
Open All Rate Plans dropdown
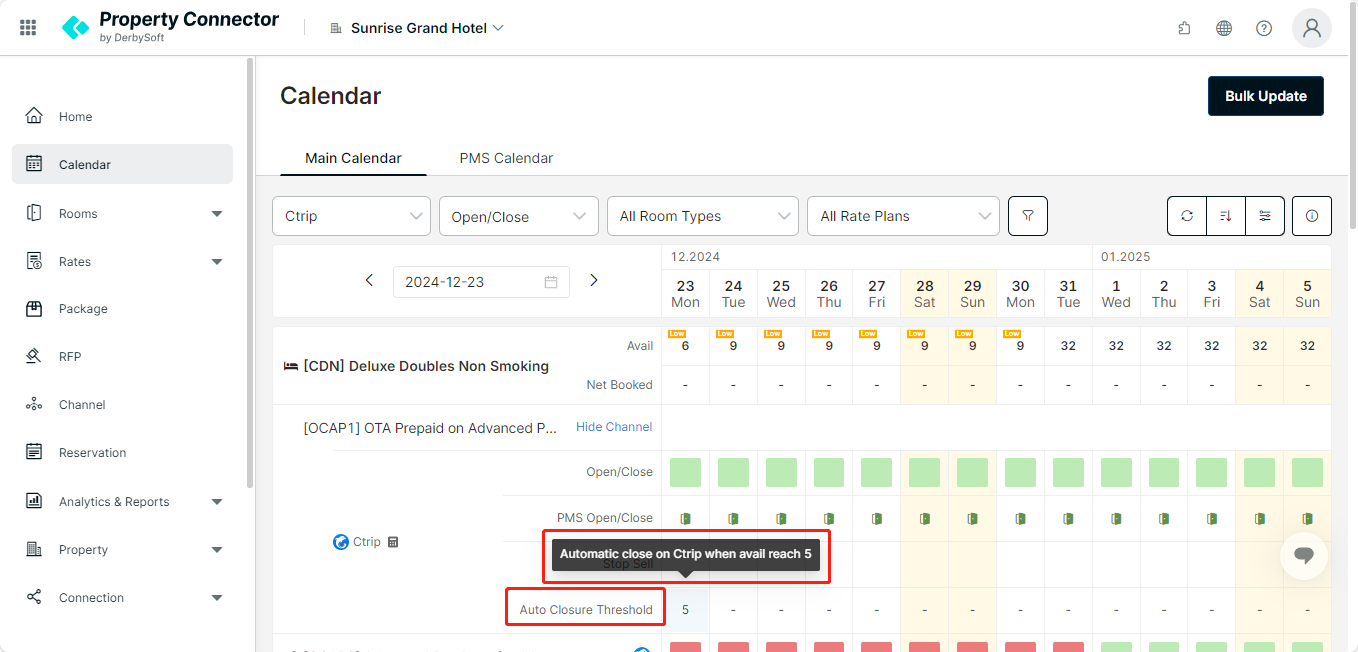pos(903,216)
